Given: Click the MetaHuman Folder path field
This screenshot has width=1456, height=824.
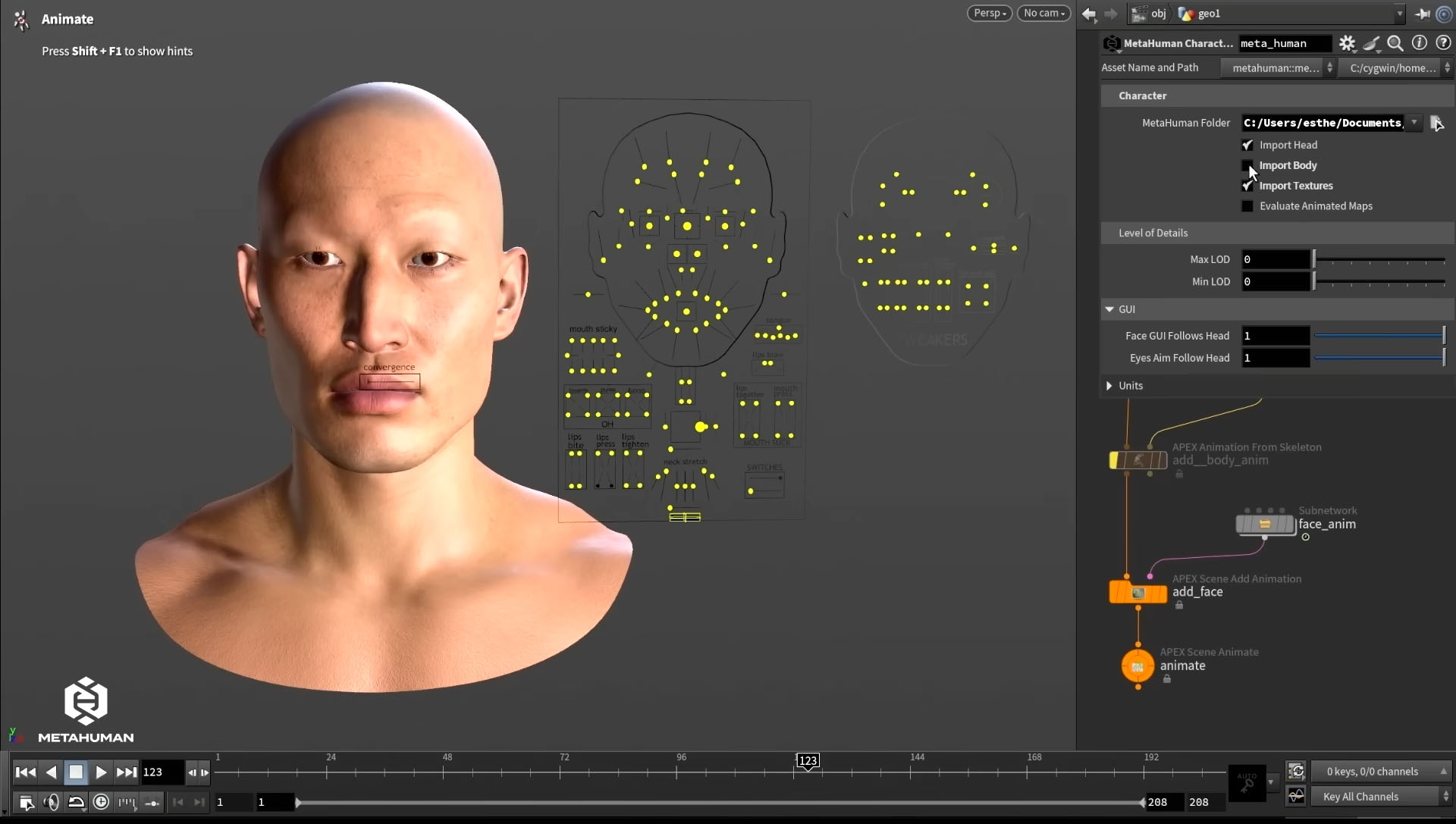Looking at the screenshot, I should (x=1323, y=123).
